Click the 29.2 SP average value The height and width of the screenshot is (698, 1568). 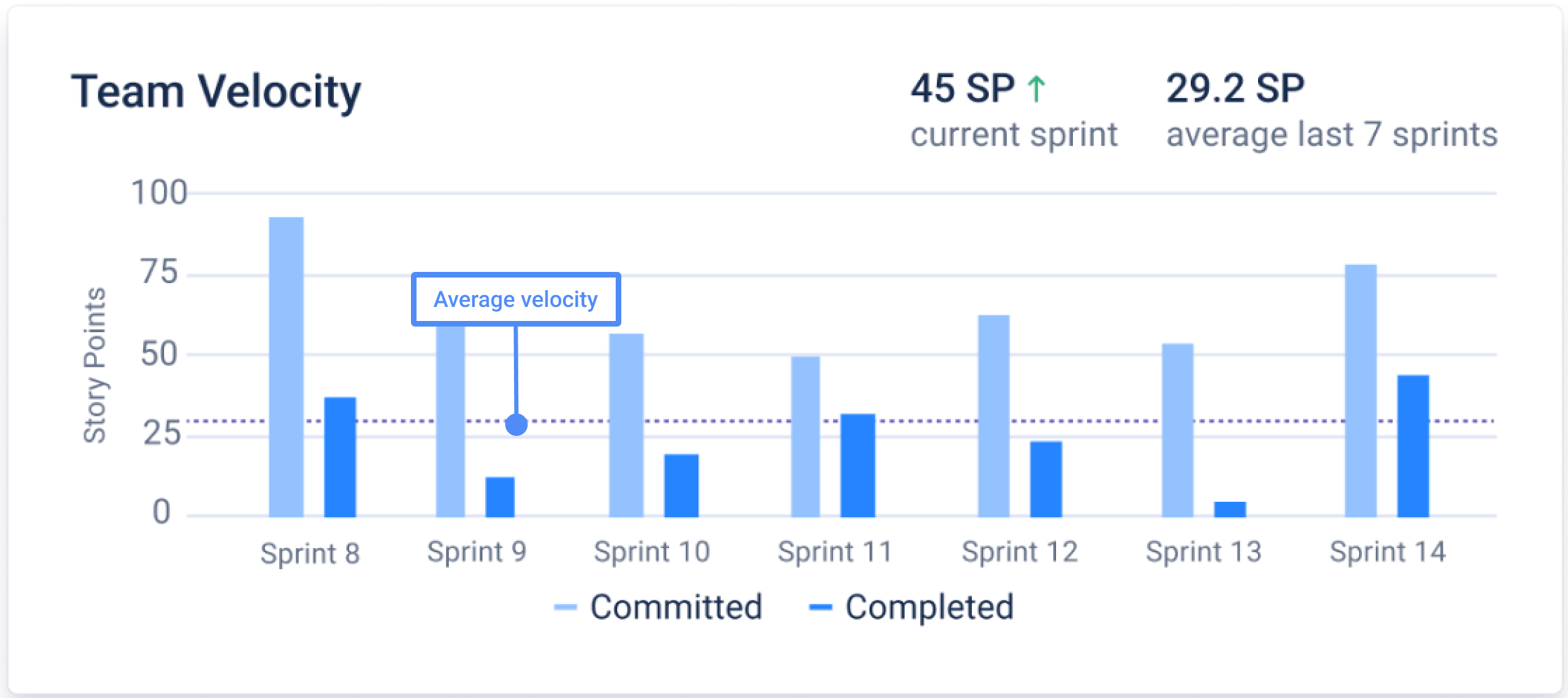[x=1235, y=89]
